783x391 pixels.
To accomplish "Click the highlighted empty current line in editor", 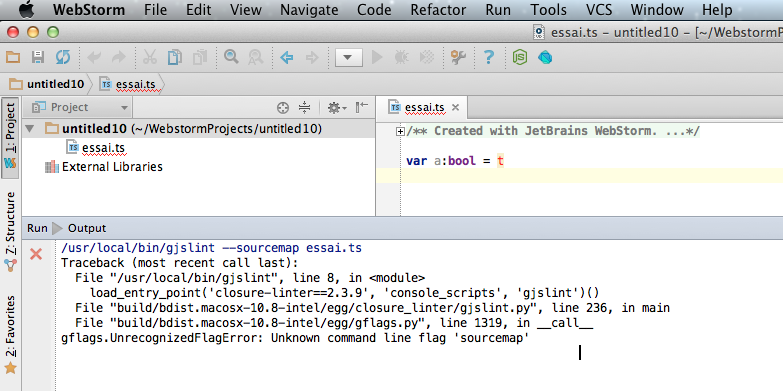I will (579, 176).
